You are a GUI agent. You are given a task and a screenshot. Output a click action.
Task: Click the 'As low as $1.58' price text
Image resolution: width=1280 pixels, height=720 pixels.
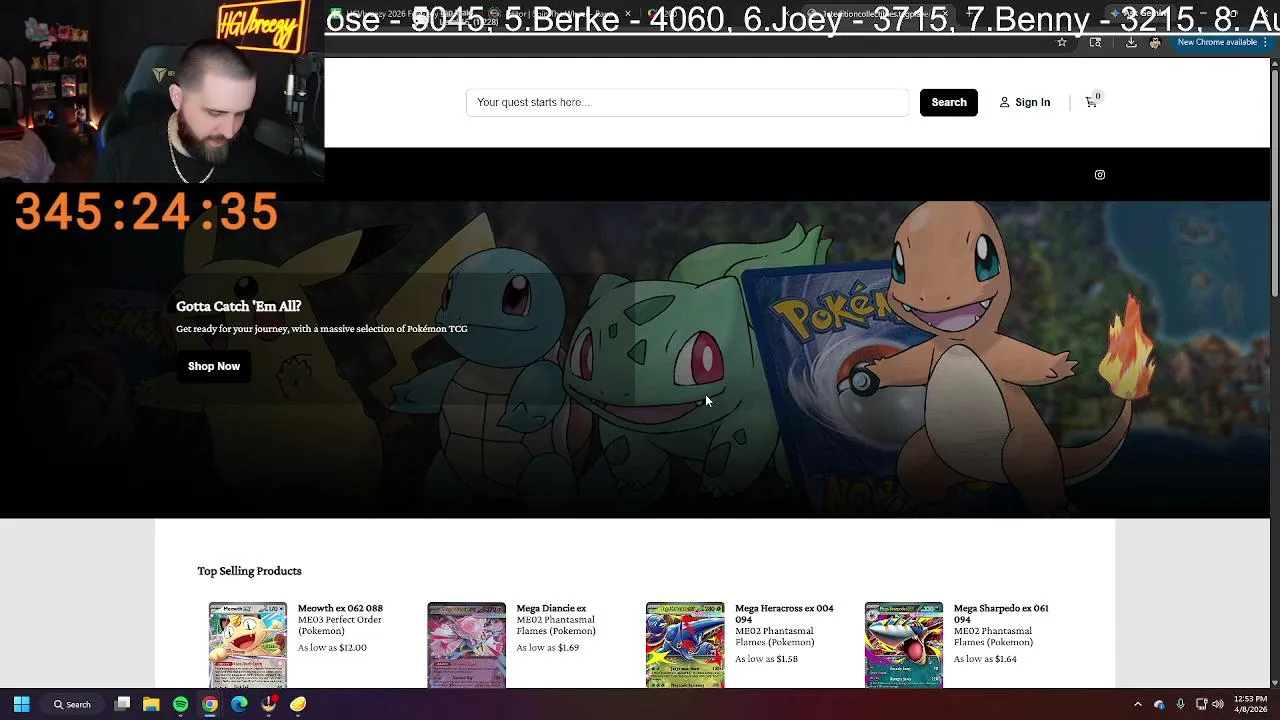(x=766, y=659)
